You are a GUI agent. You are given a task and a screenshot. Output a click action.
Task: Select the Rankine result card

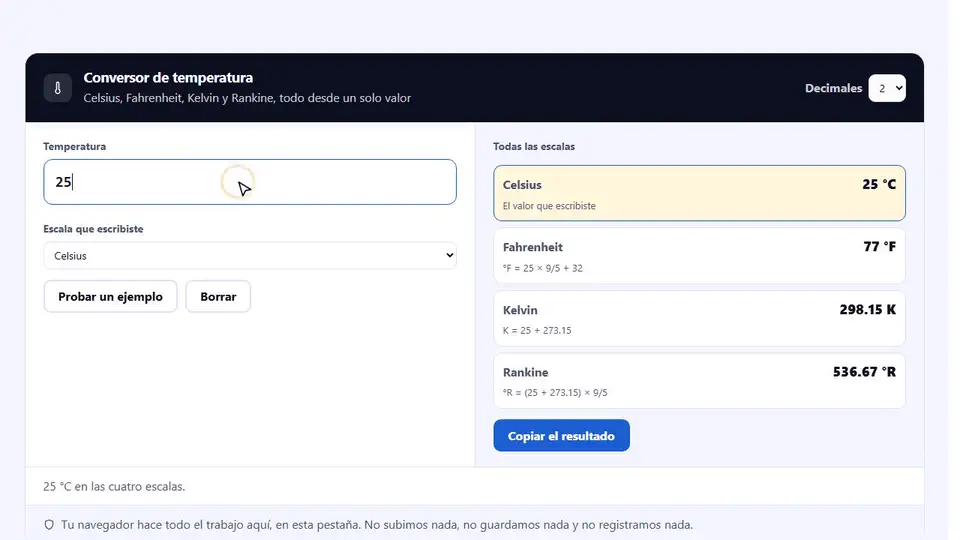point(699,381)
